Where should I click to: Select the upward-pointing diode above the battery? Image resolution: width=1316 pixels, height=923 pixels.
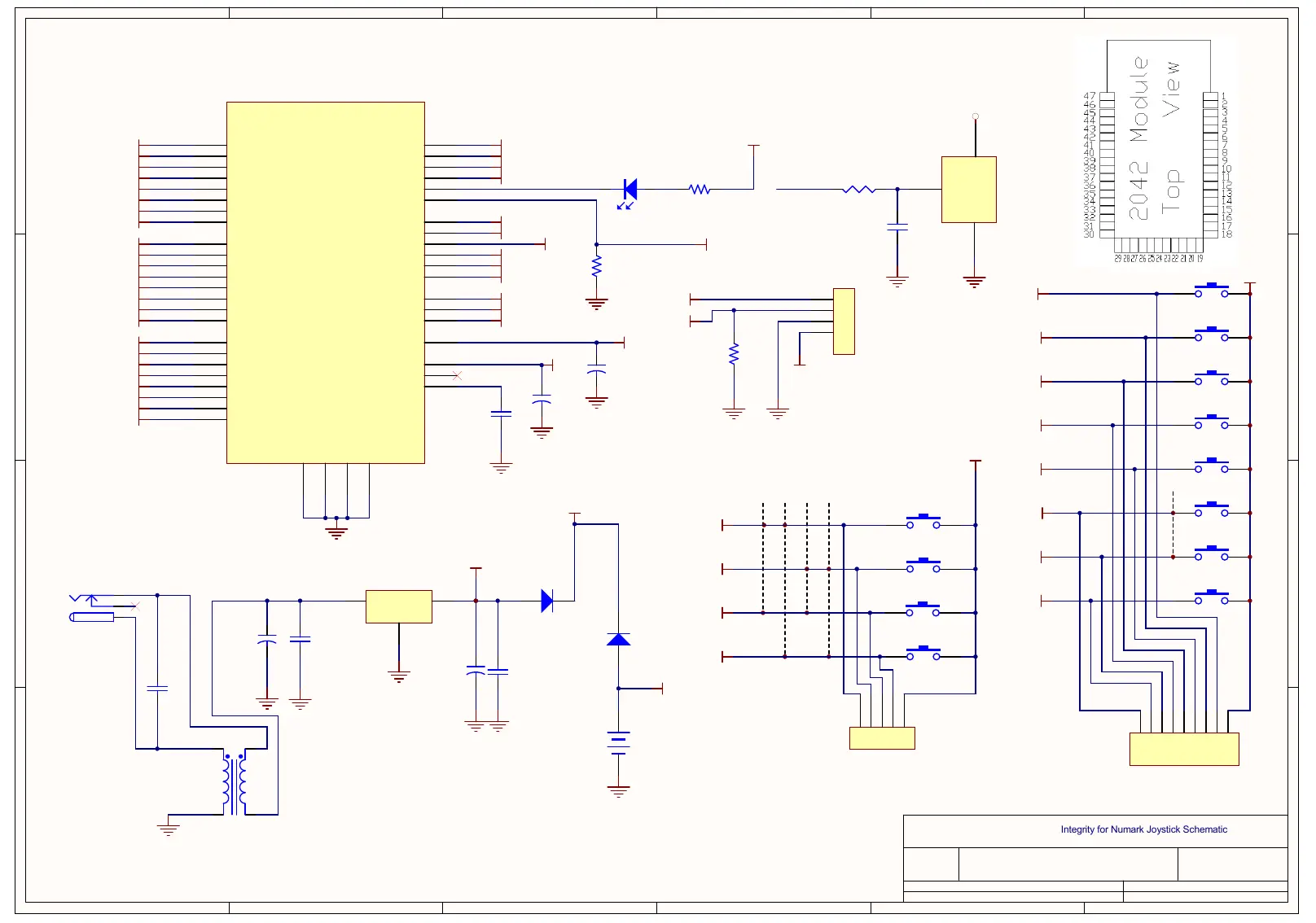(619, 639)
